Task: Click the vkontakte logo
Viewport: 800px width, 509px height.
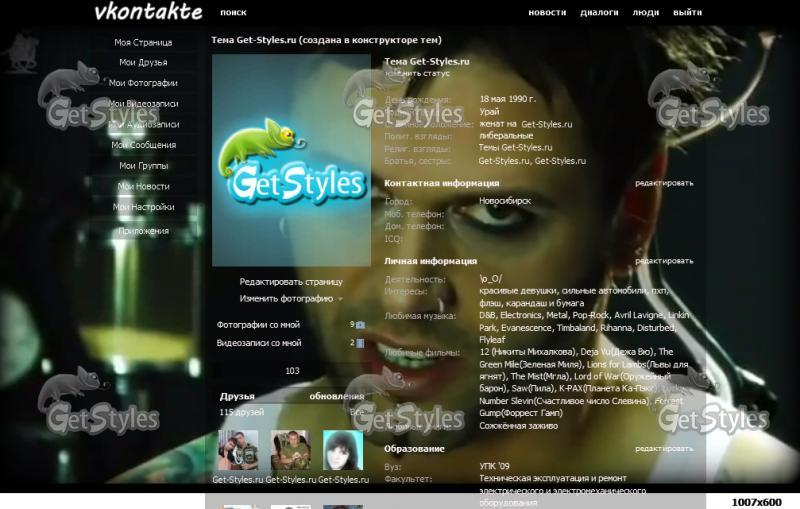Action: 147,12
